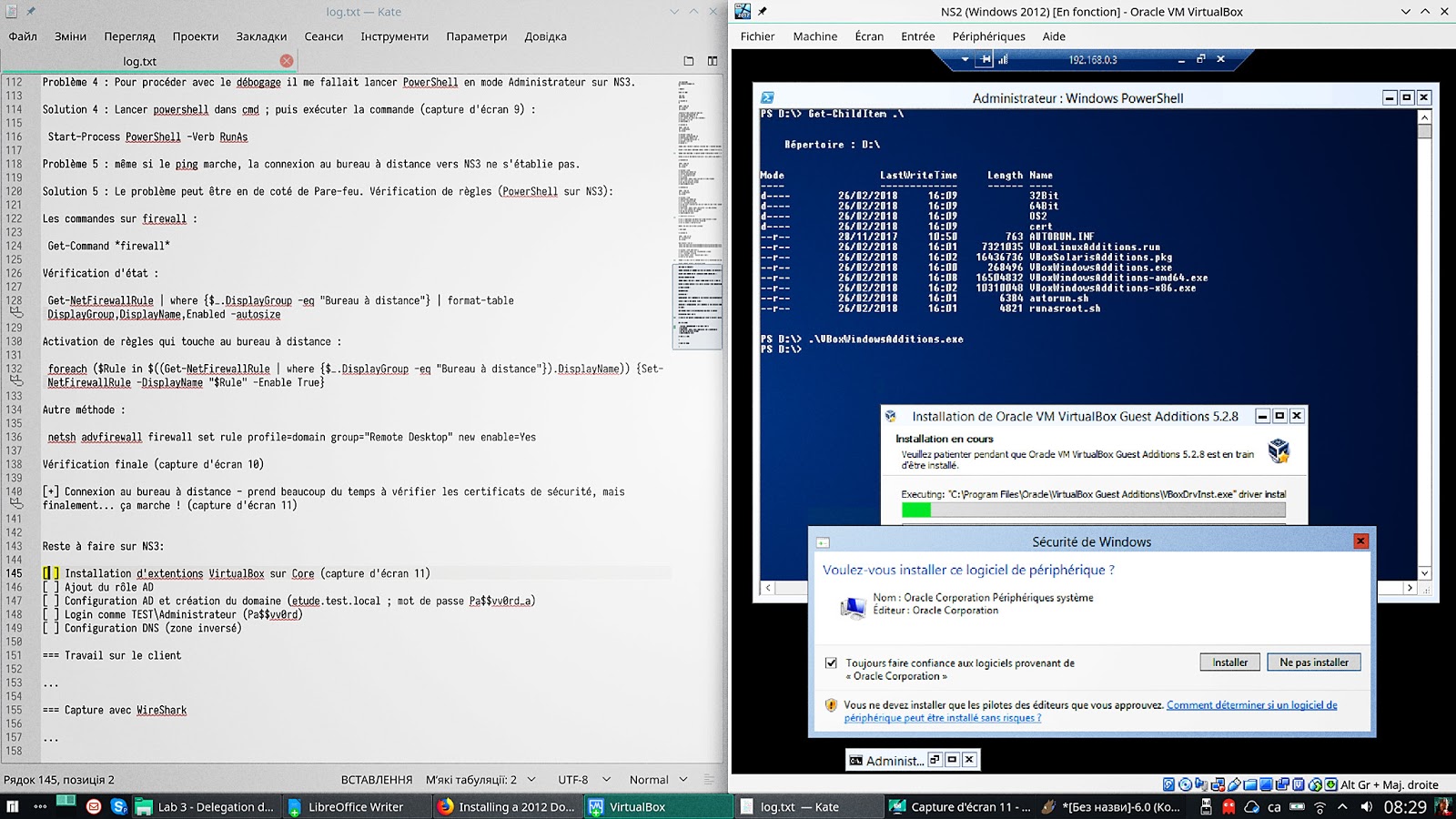Viewport: 1456px width, 819px height.
Task: Open the Wi-Fi network icon in the system tray
Action: (1319, 807)
